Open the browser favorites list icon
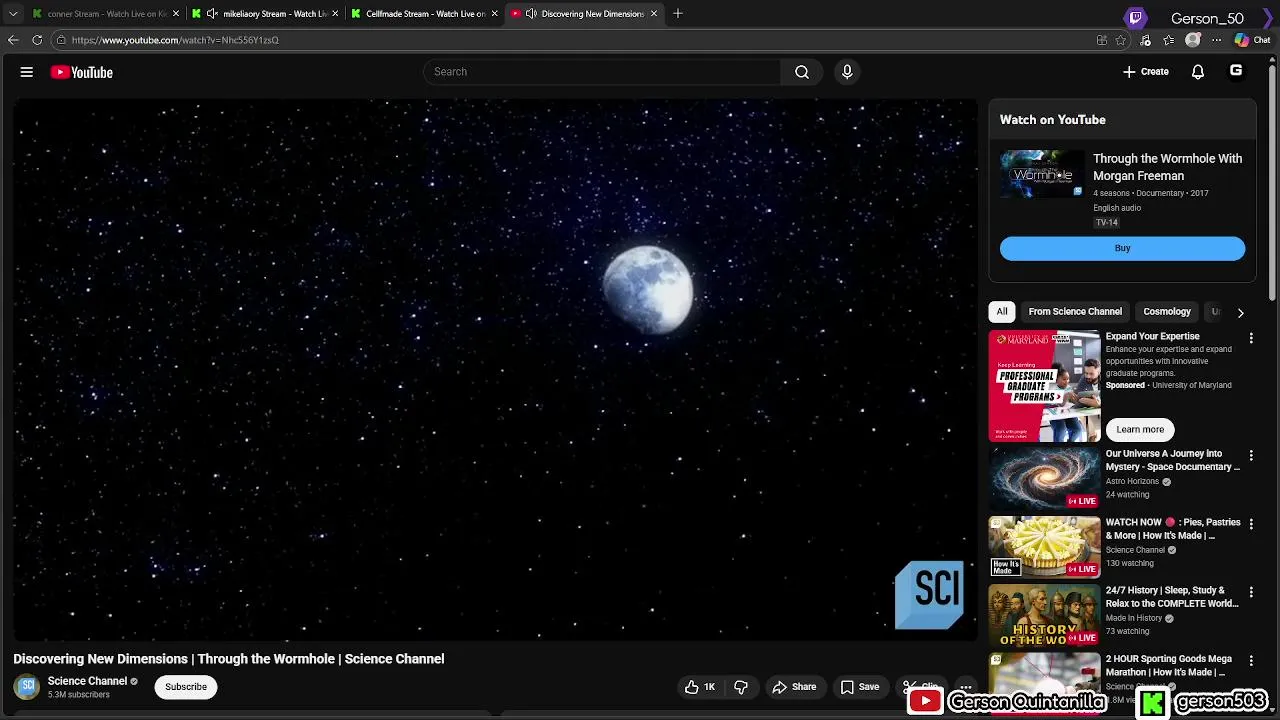The height and width of the screenshot is (720, 1280). [x=1169, y=40]
